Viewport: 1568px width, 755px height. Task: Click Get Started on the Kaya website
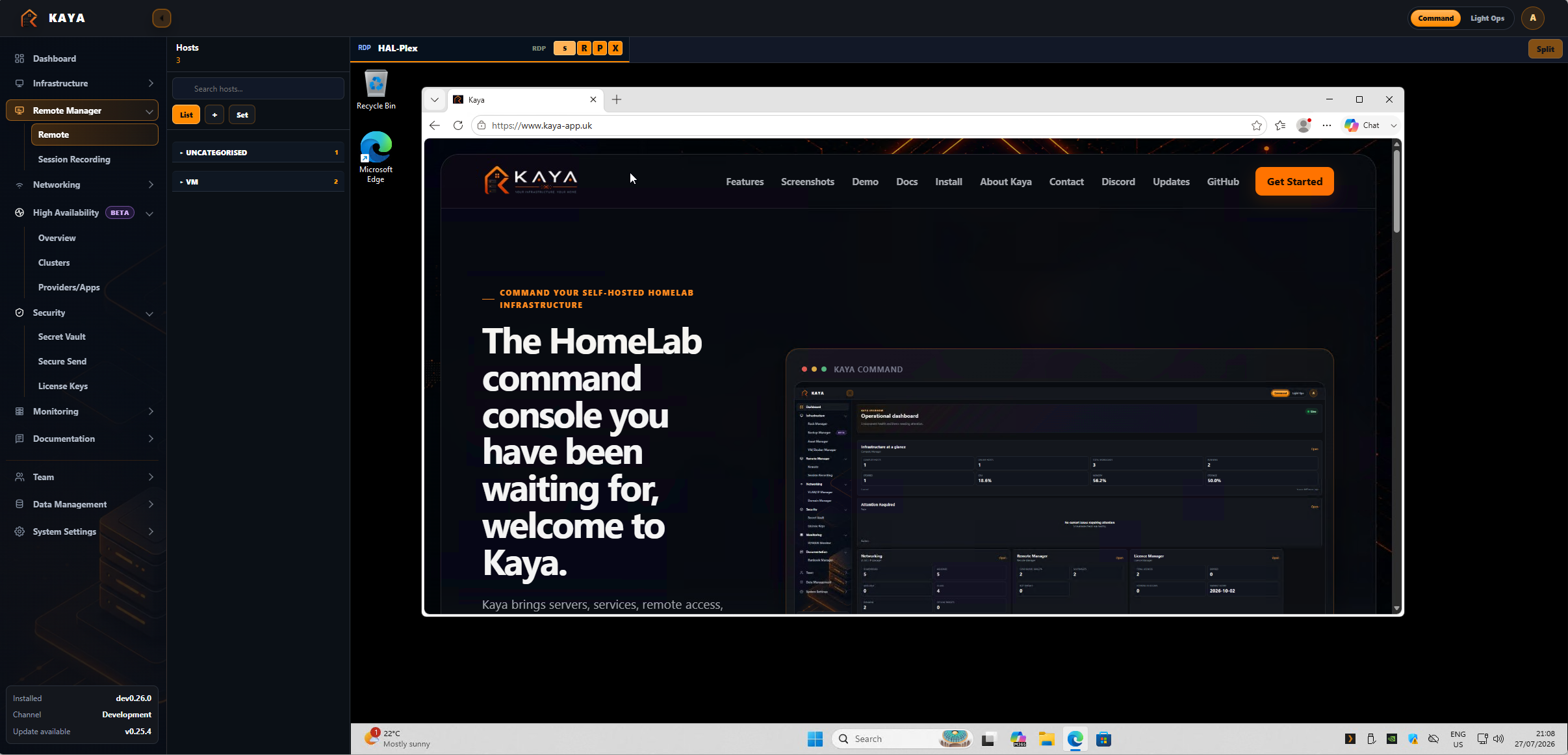click(x=1294, y=182)
